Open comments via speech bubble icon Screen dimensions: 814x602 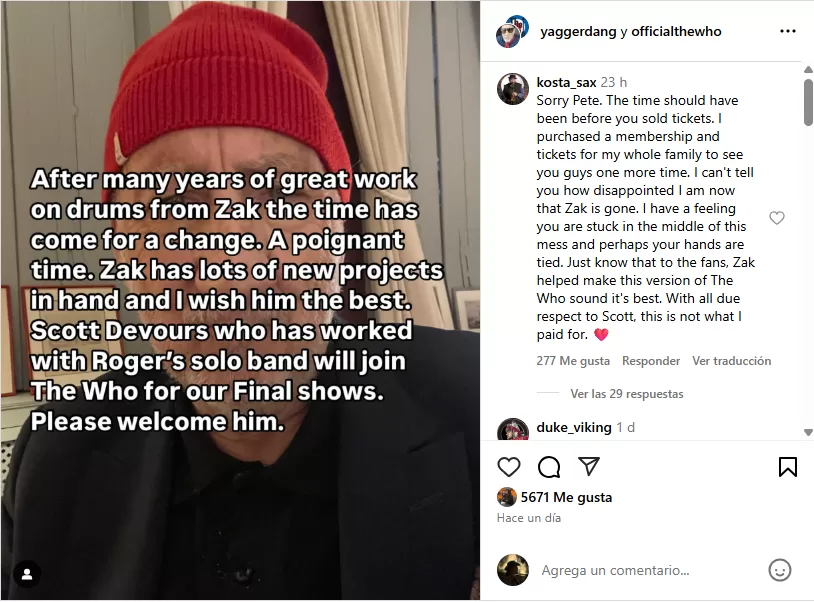[549, 467]
